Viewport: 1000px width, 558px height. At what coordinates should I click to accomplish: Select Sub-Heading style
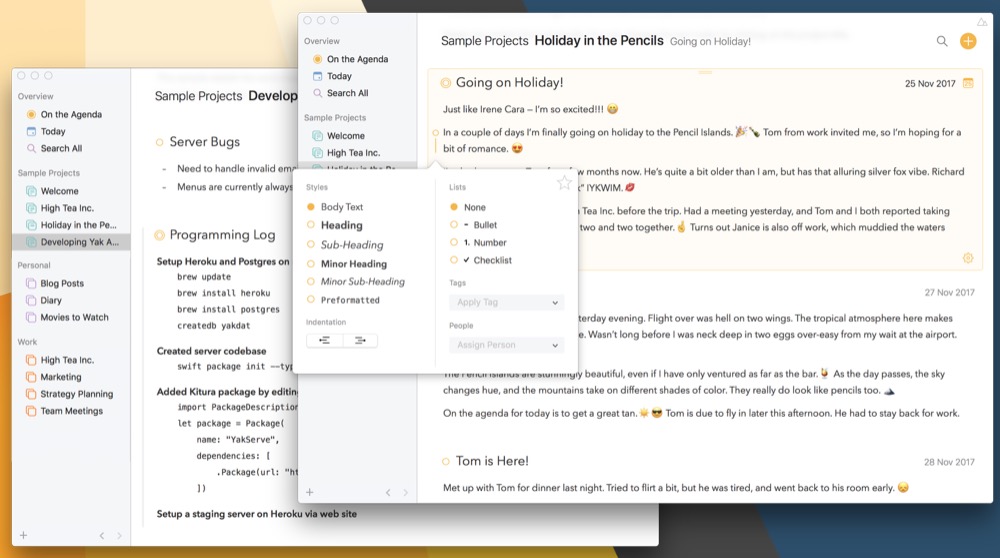coord(345,244)
